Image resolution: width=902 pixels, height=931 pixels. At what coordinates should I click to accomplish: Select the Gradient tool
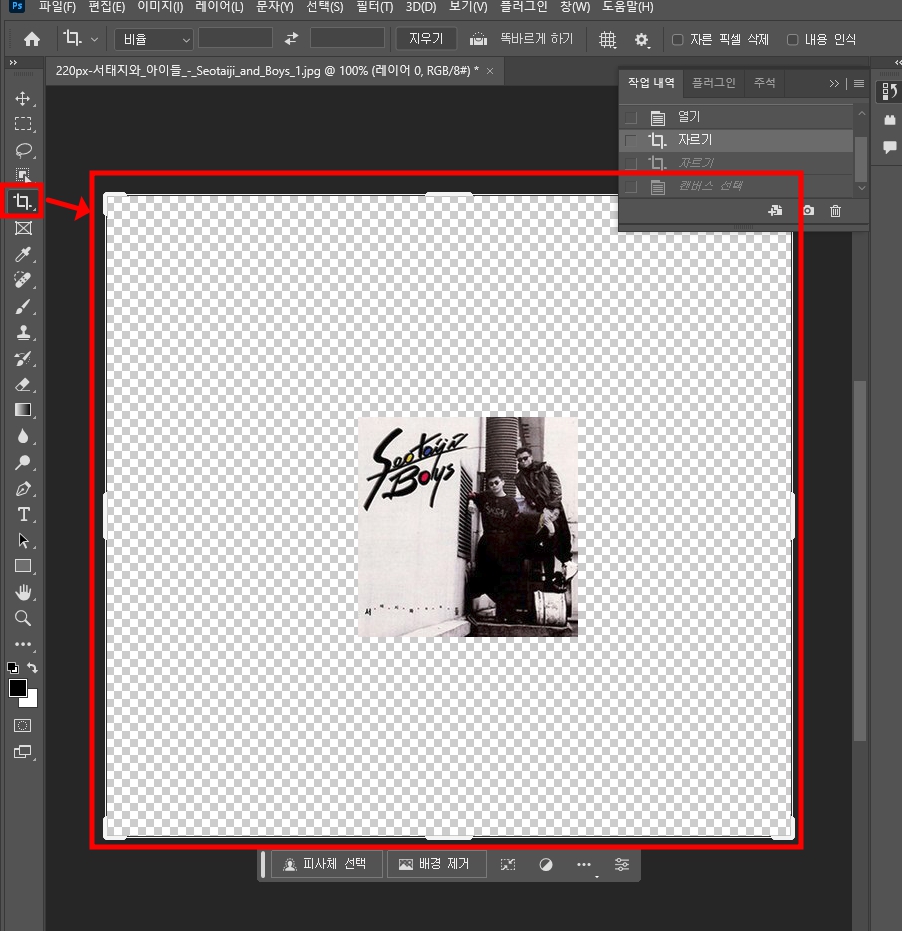[23, 410]
